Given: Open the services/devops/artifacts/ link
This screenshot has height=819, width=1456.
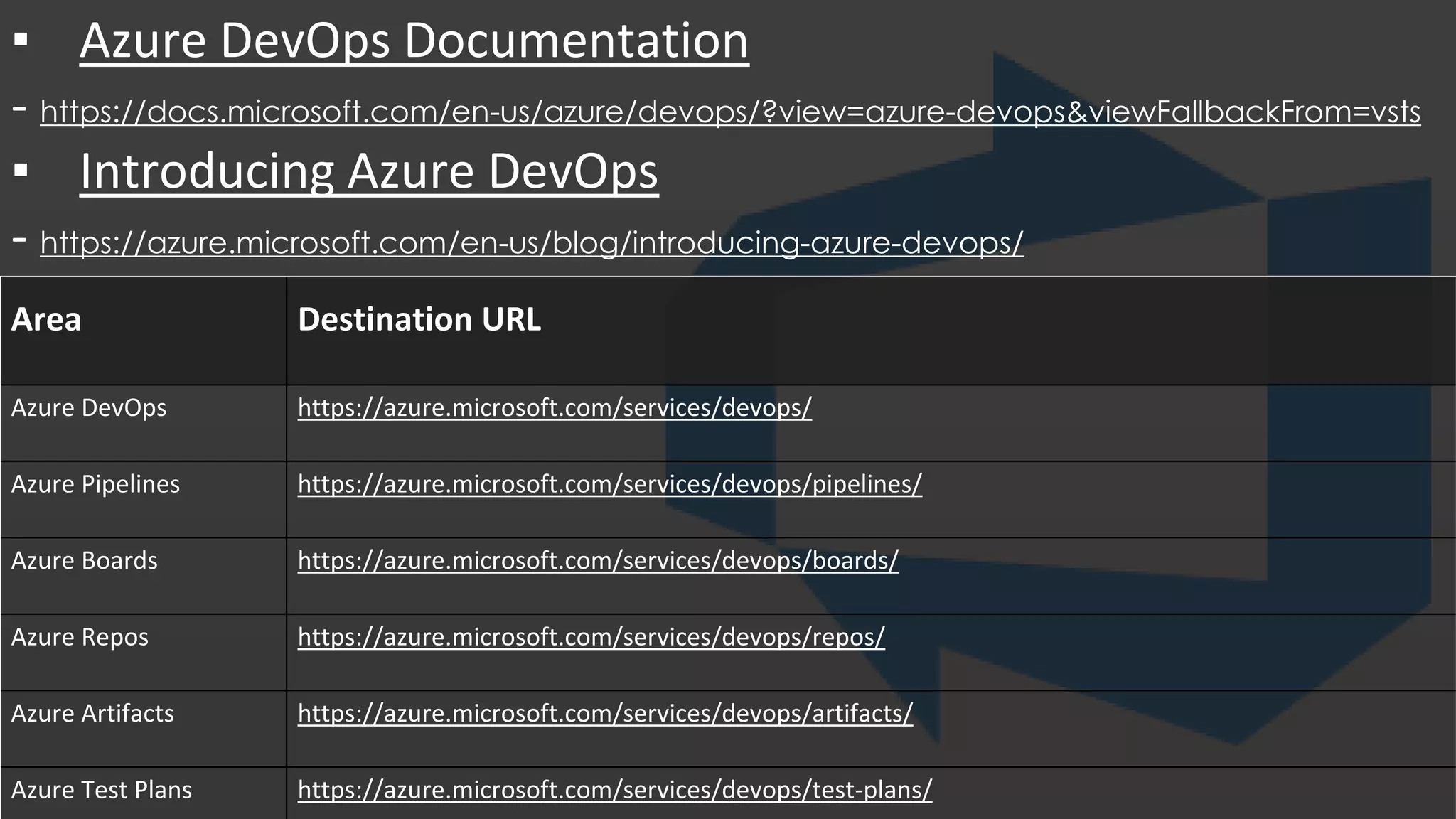Looking at the screenshot, I should [605, 714].
